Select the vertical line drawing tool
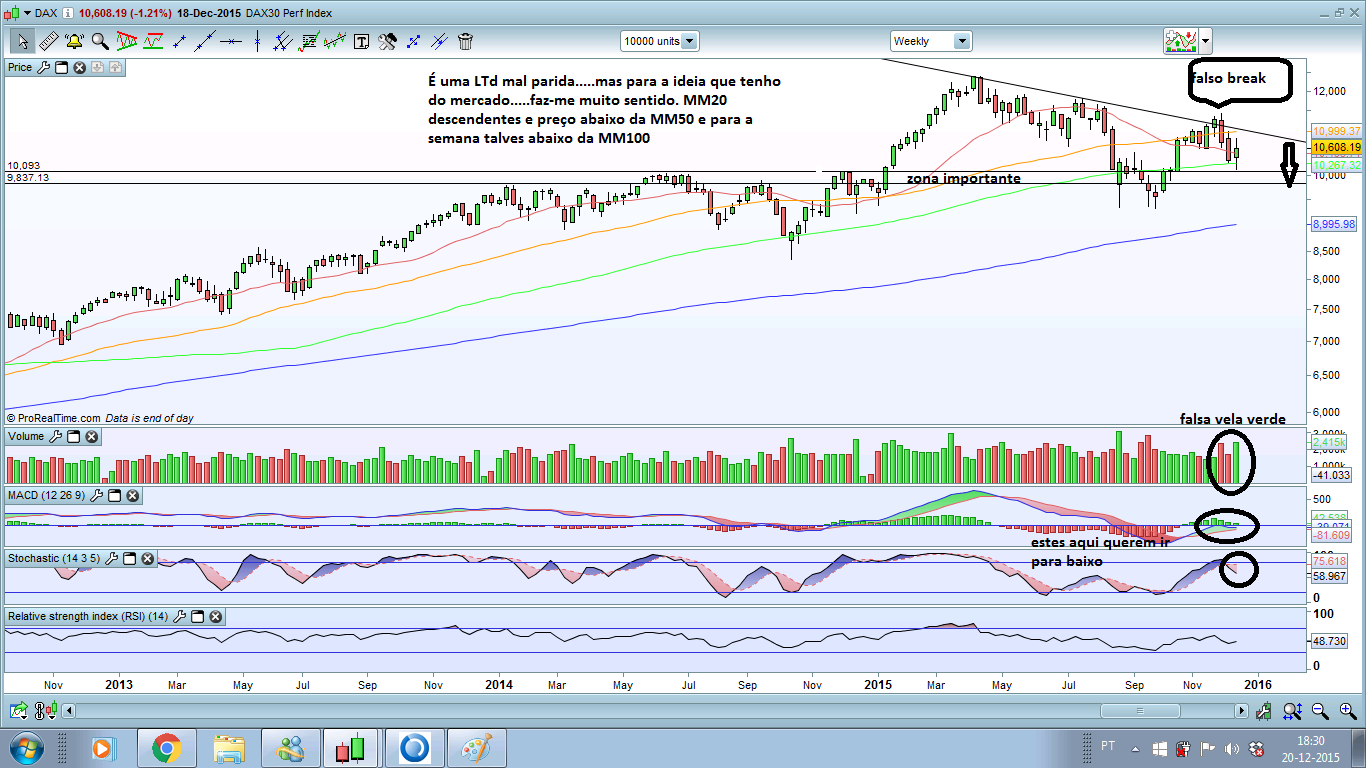This screenshot has width=1366, height=768. [257, 41]
